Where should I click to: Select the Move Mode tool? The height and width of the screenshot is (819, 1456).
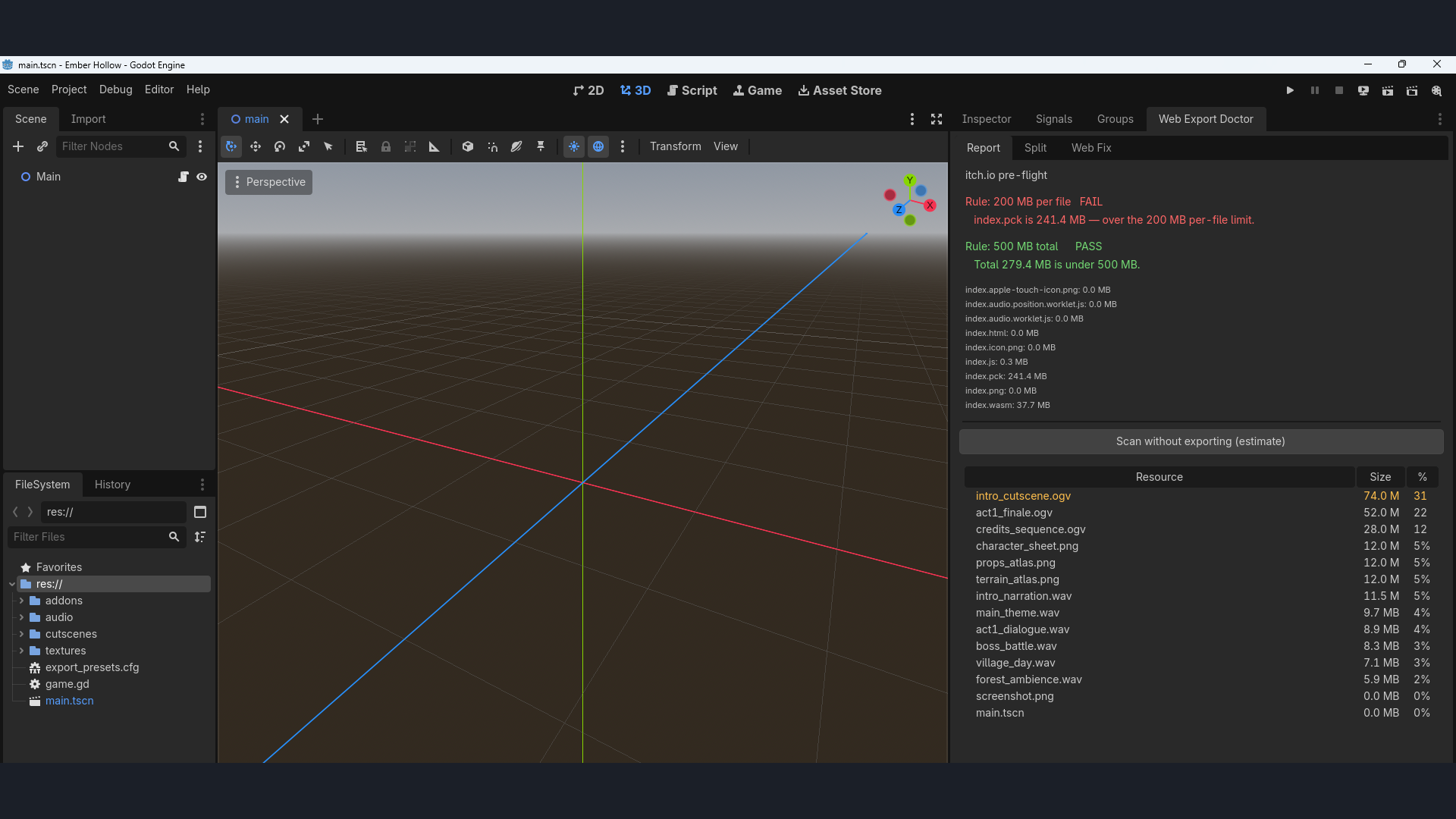pos(256,146)
